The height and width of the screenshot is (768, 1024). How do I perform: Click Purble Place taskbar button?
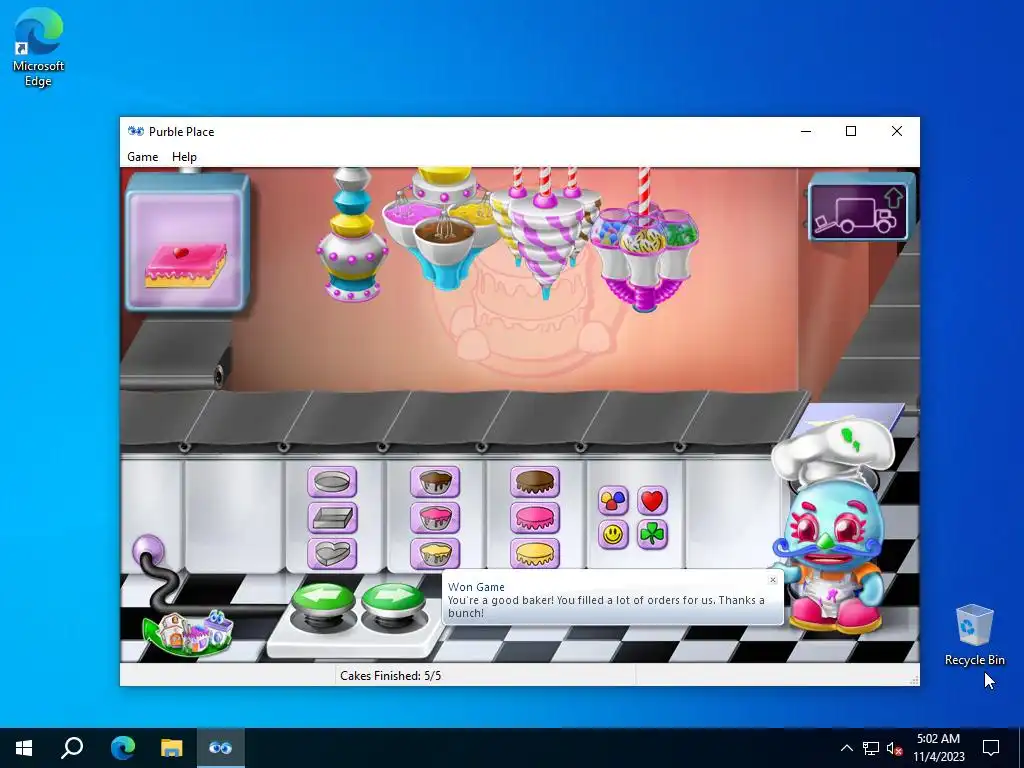220,748
